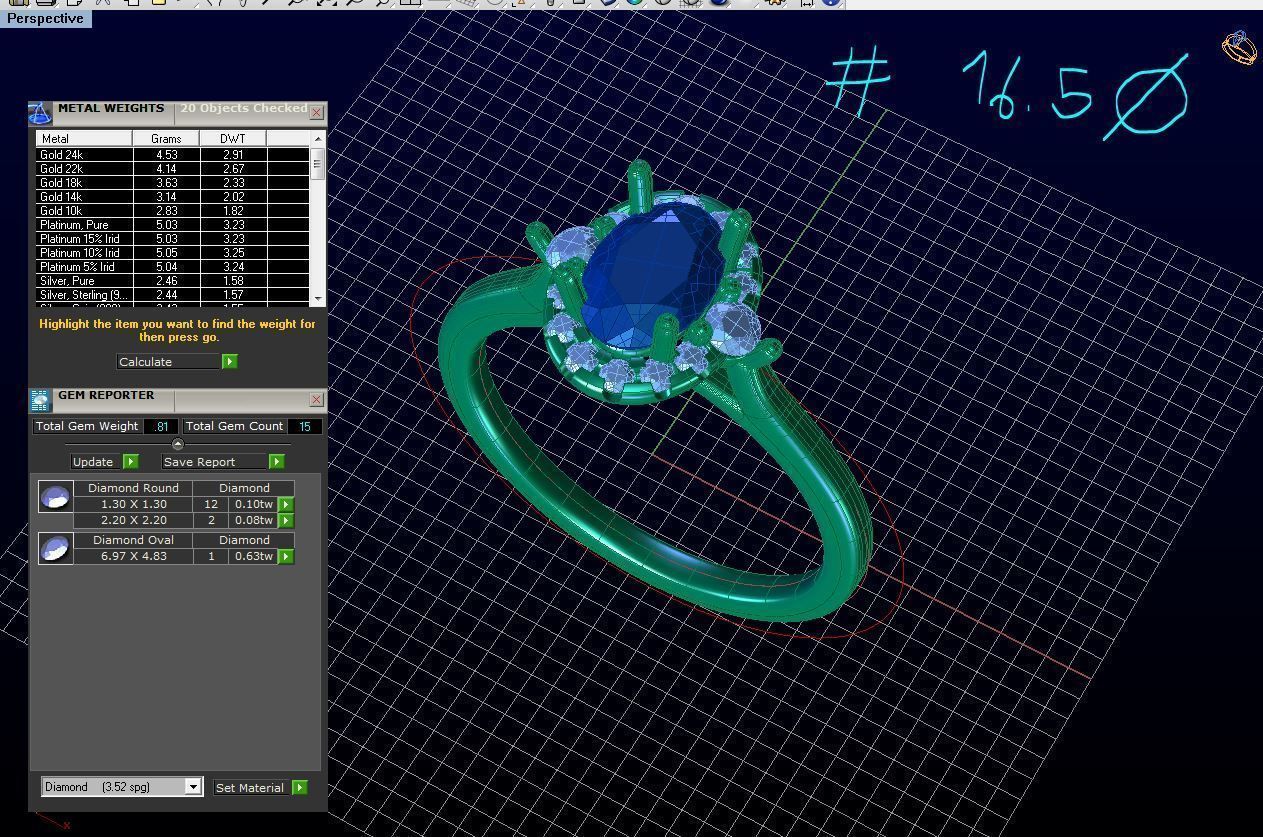This screenshot has height=837, width=1263.
Task: Close the Metal Weights panel
Action: tap(317, 112)
